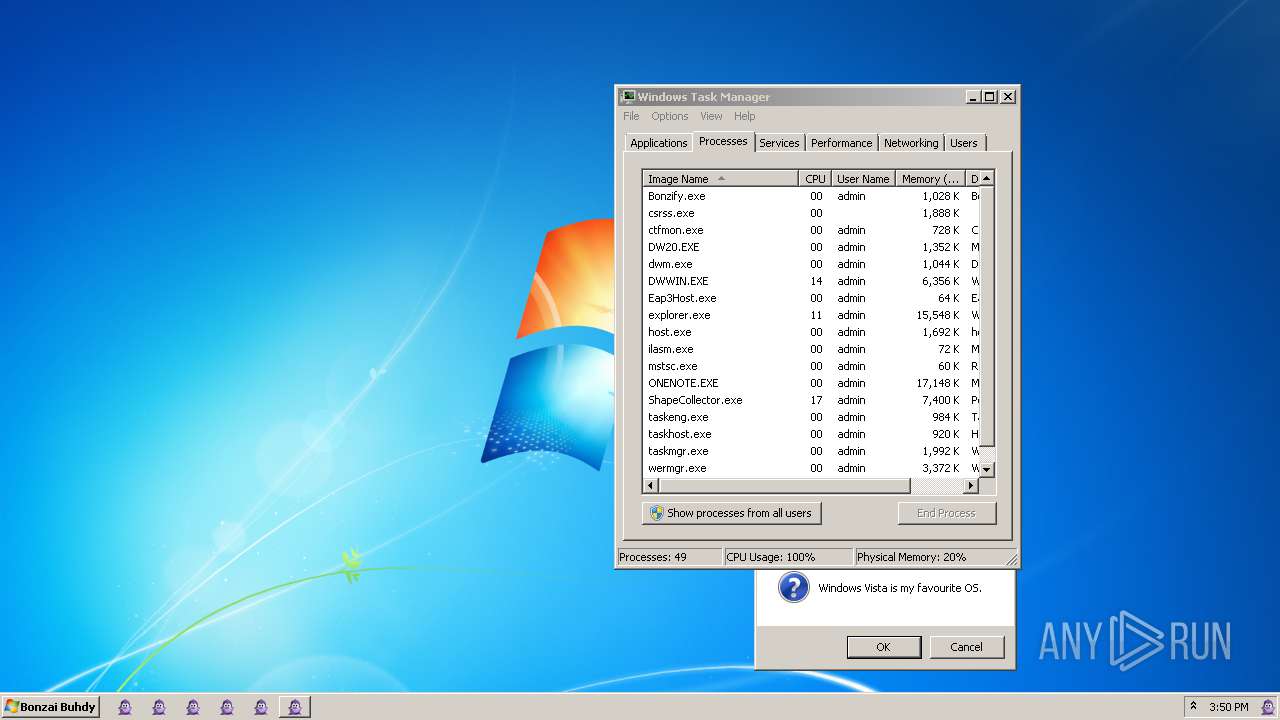Viewport: 1280px width, 720px height.
Task: Select the ctfmon.exe process
Action: (811, 230)
